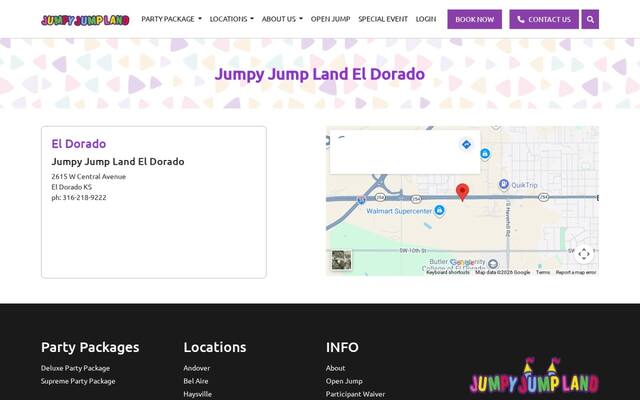Viewport: 640px width, 400px height.
Task: Click the blue shopping marker near info card
Action: pos(485,154)
